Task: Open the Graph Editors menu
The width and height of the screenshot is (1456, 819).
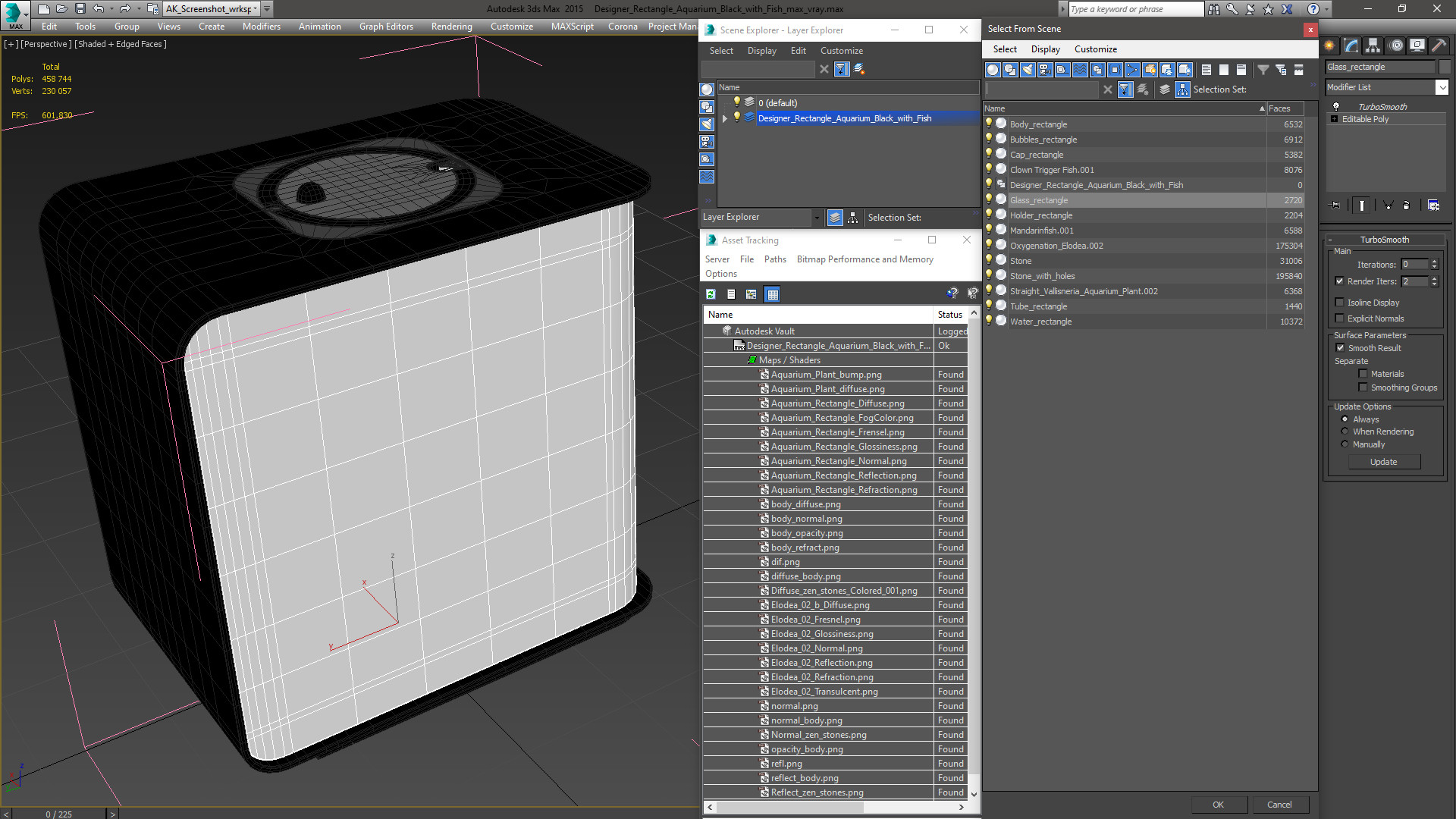Action: 386,27
